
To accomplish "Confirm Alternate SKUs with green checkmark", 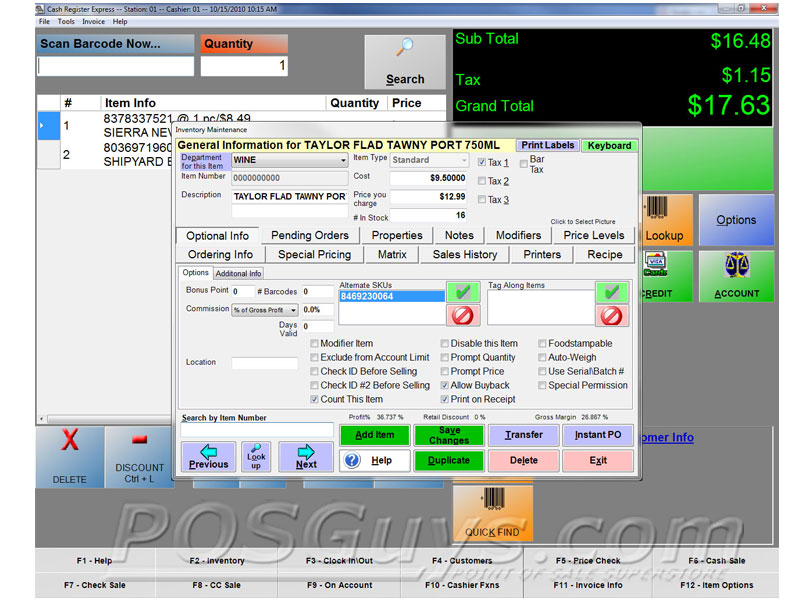I will point(461,292).
